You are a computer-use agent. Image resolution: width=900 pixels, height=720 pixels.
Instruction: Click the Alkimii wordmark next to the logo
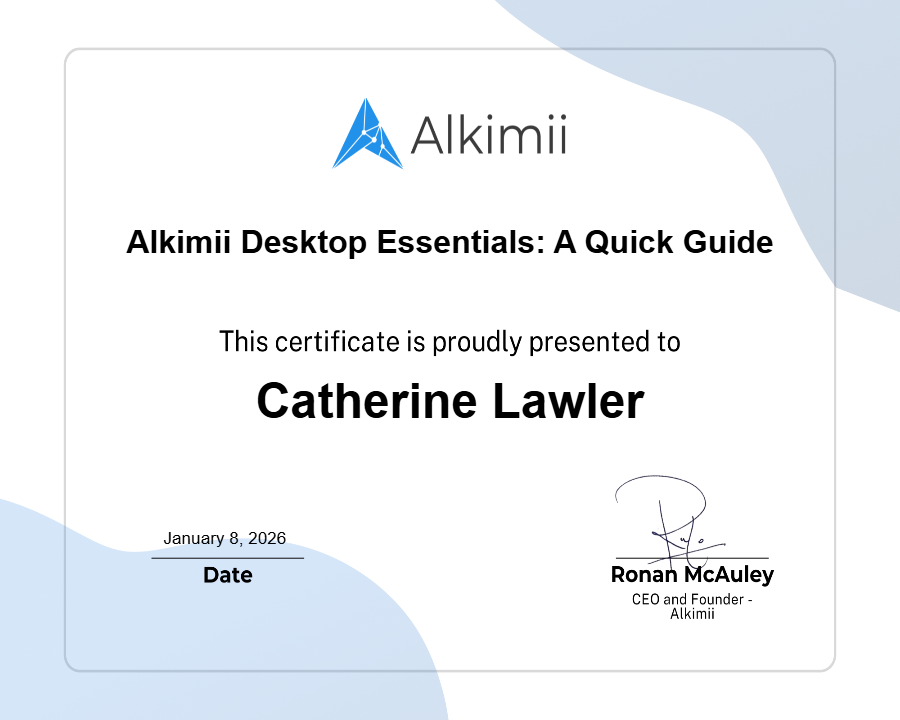487,136
